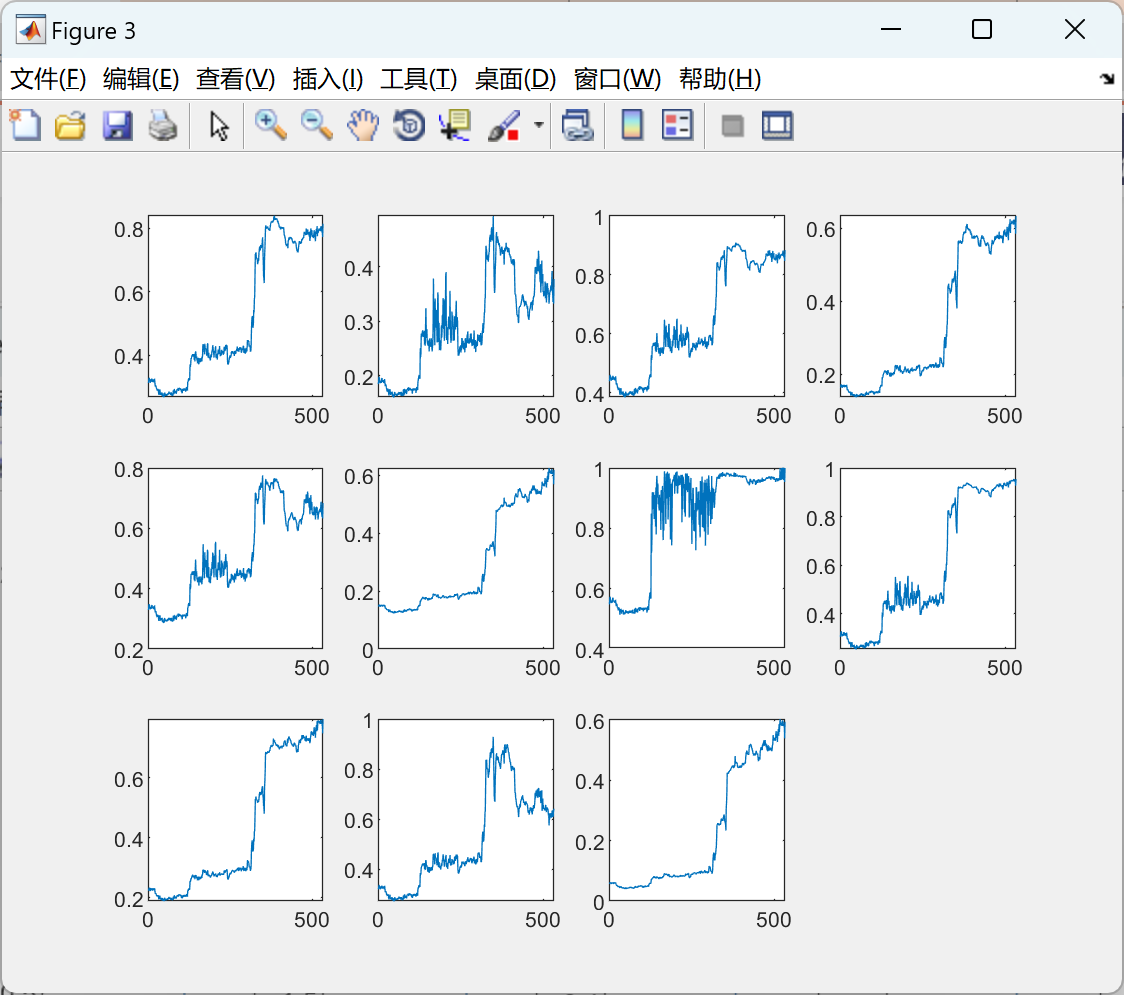Insert a Colorbar
This screenshot has width=1124, height=995.
[632, 125]
